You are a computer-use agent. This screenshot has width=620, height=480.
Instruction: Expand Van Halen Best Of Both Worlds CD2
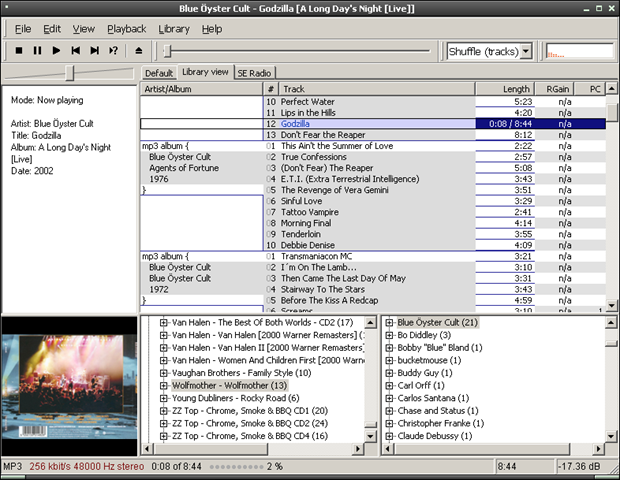163,323
